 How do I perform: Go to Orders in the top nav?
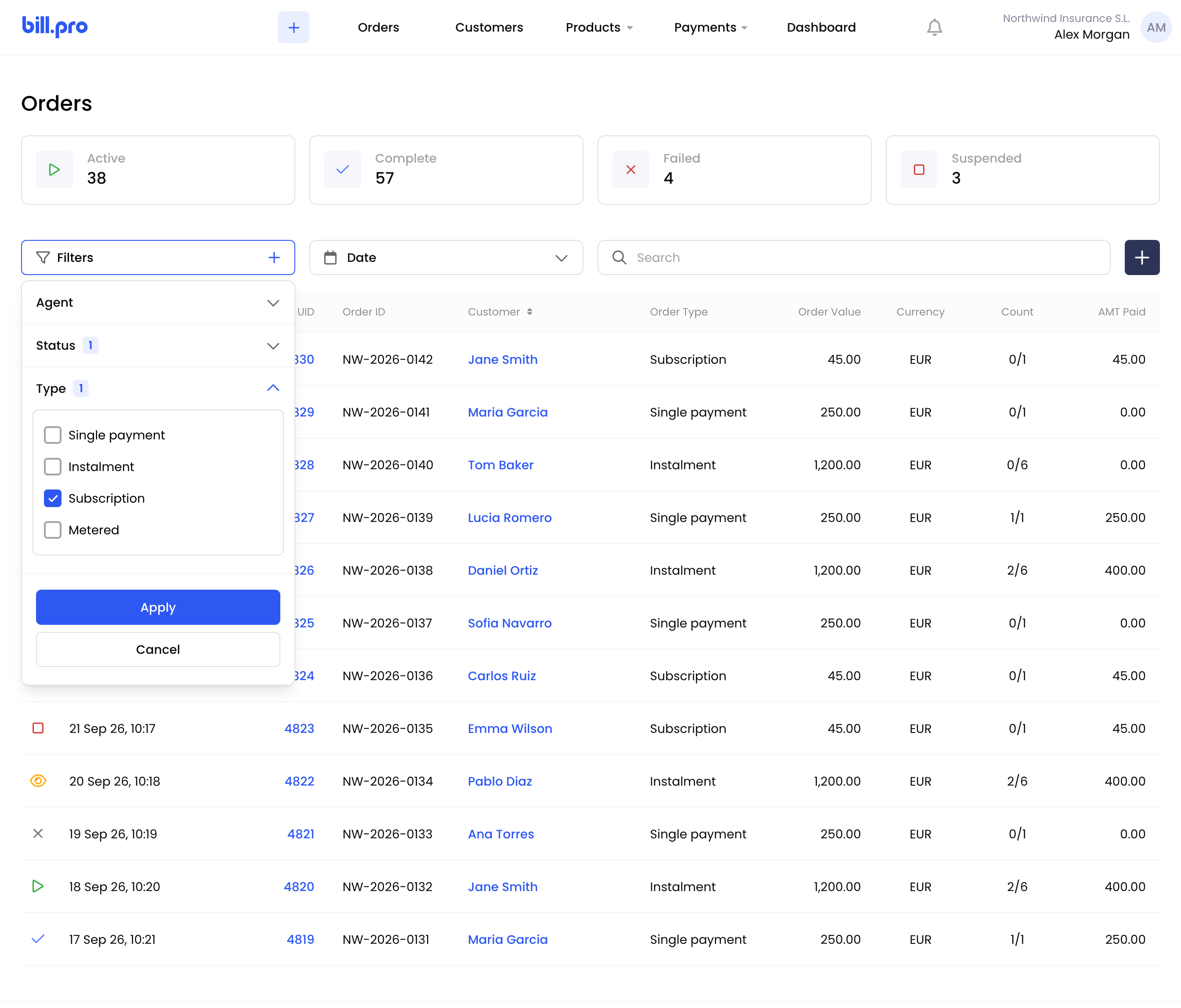pos(378,27)
